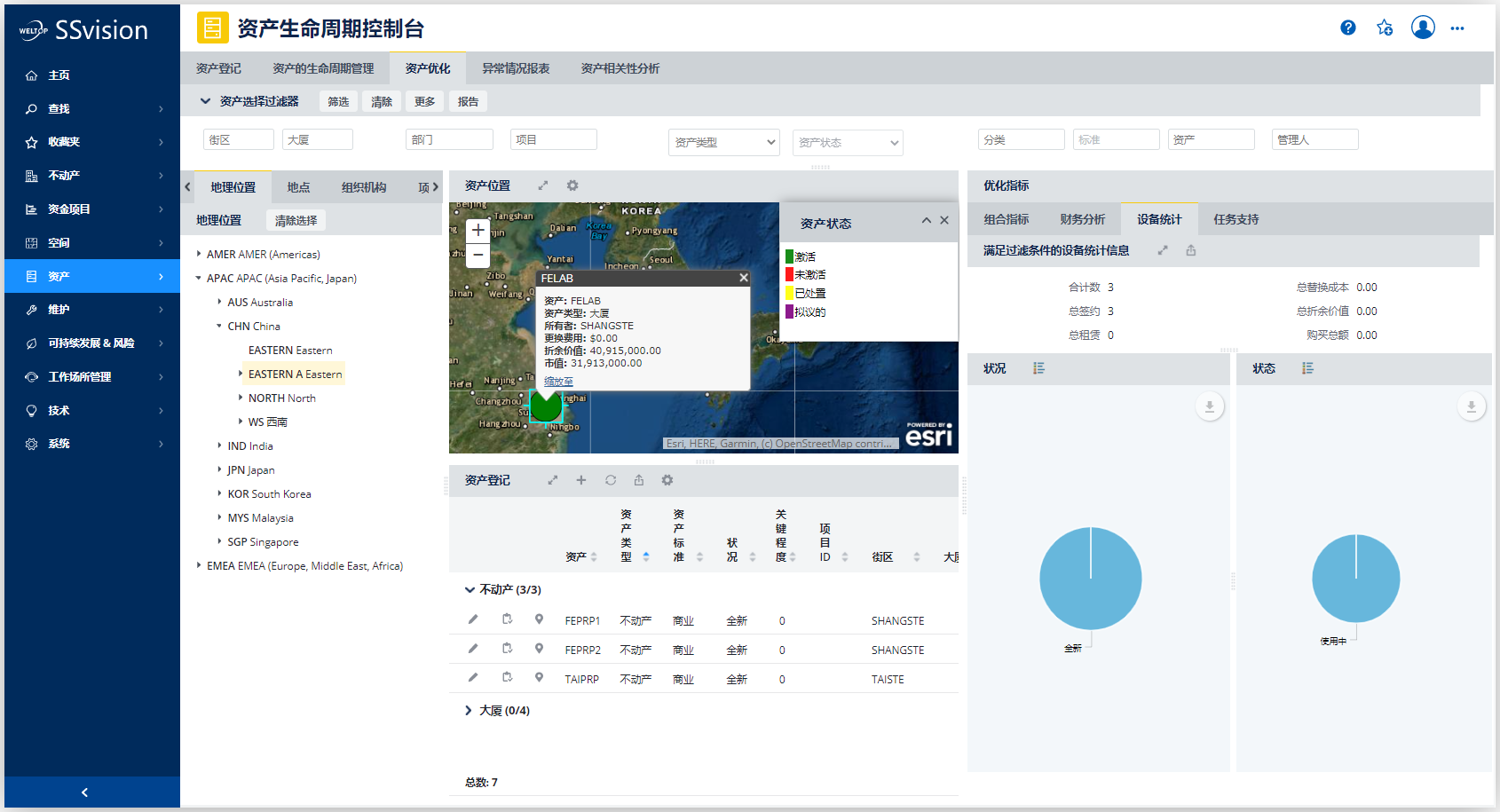Refresh the asset registry list

coord(611,480)
